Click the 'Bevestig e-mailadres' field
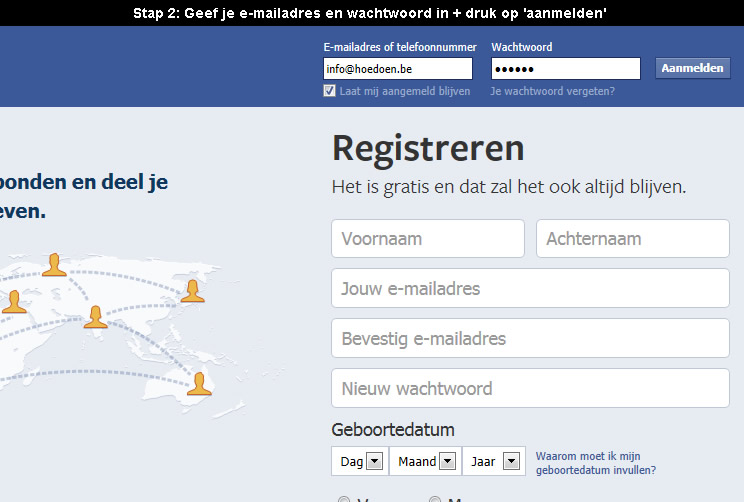Image resolution: width=744 pixels, height=502 pixels. 530,338
